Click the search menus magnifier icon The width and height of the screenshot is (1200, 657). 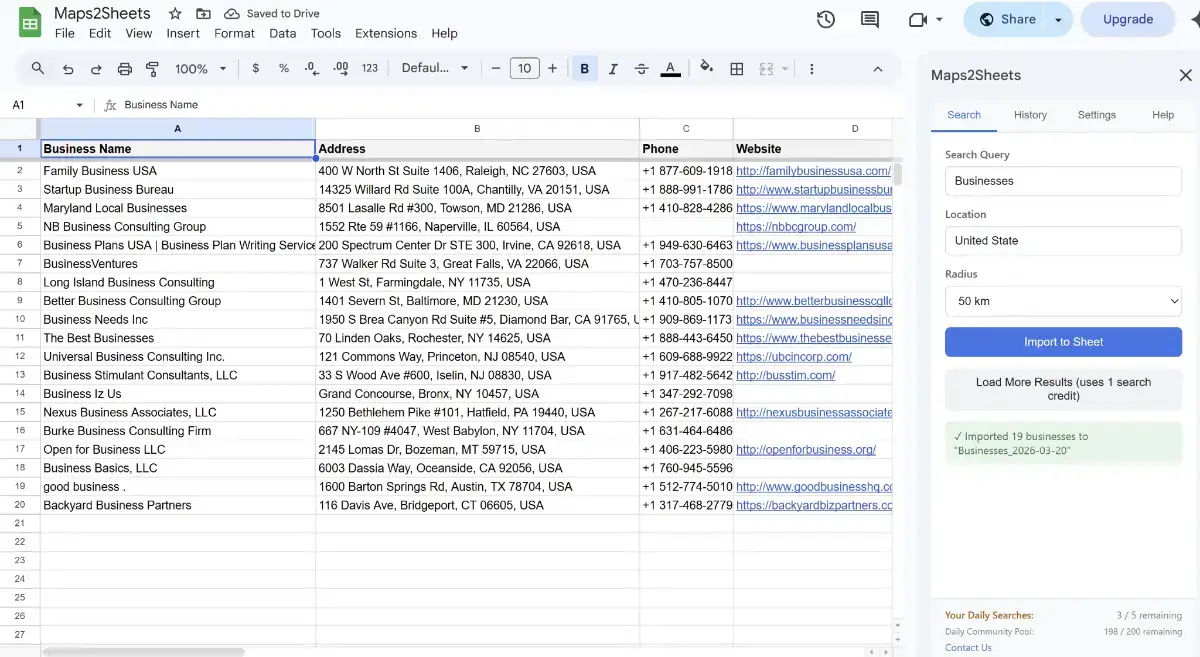(x=38, y=69)
